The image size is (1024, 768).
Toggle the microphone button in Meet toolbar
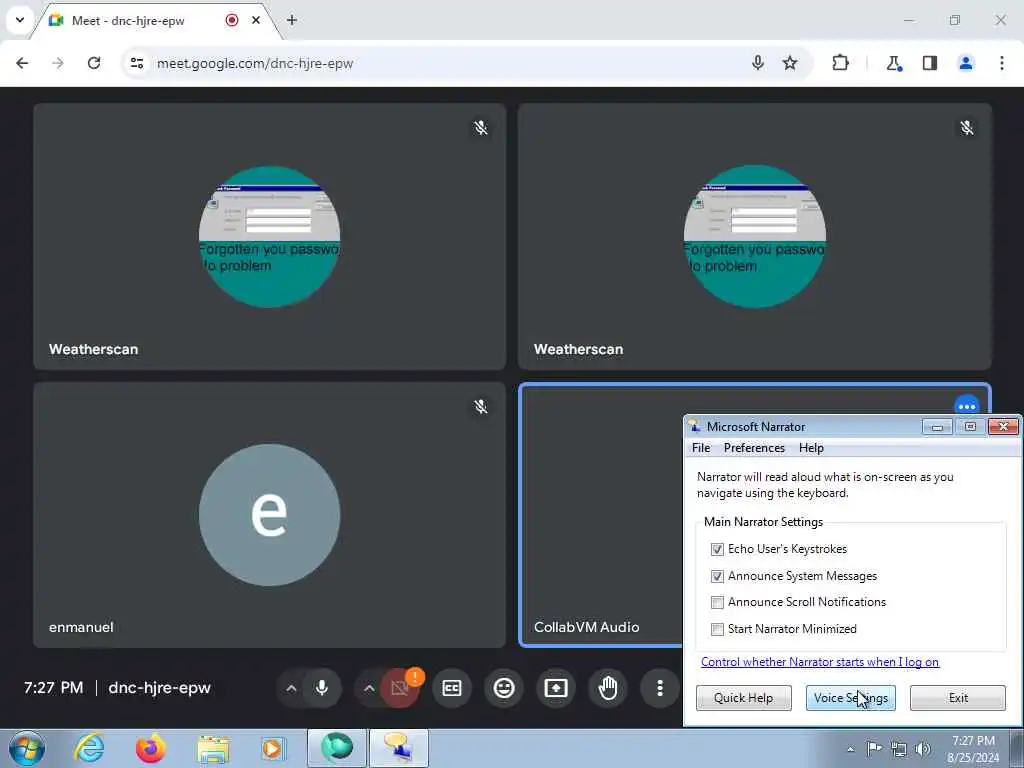[x=321, y=688]
